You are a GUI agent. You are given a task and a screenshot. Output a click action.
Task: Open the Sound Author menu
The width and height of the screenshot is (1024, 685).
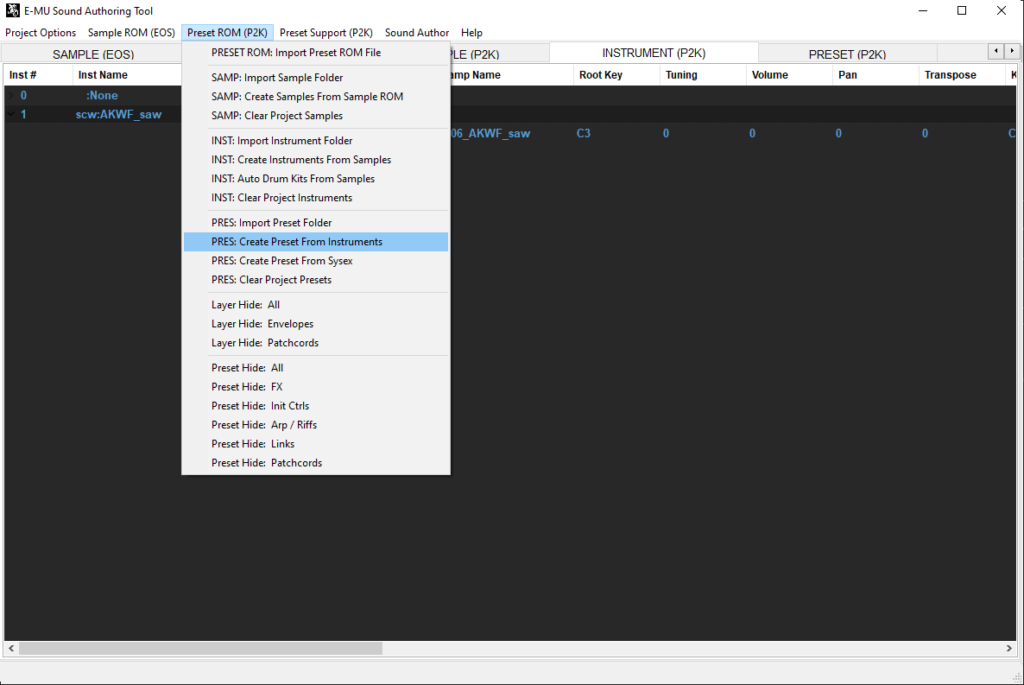pyautogui.click(x=417, y=33)
